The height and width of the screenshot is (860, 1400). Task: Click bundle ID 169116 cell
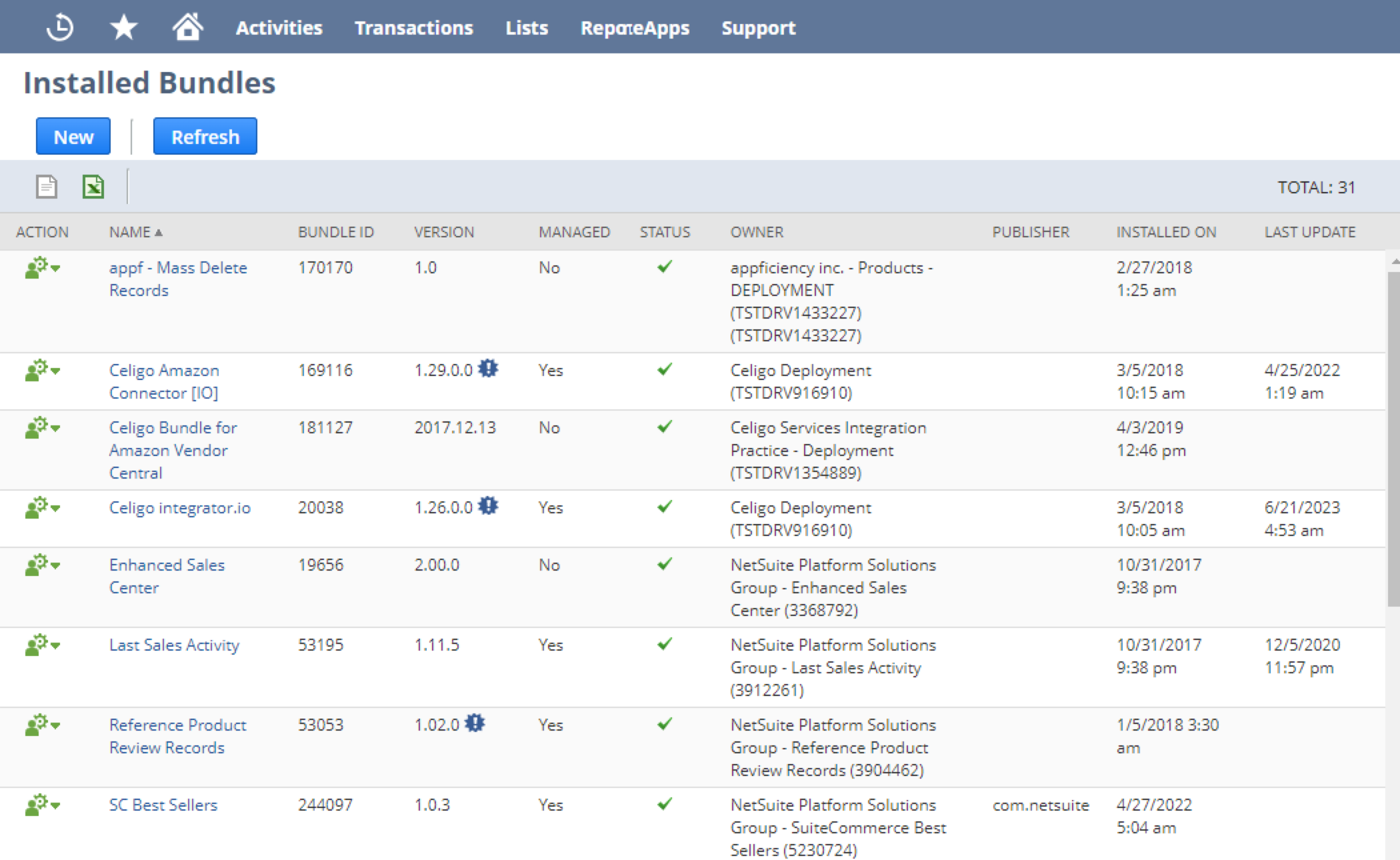tap(325, 371)
